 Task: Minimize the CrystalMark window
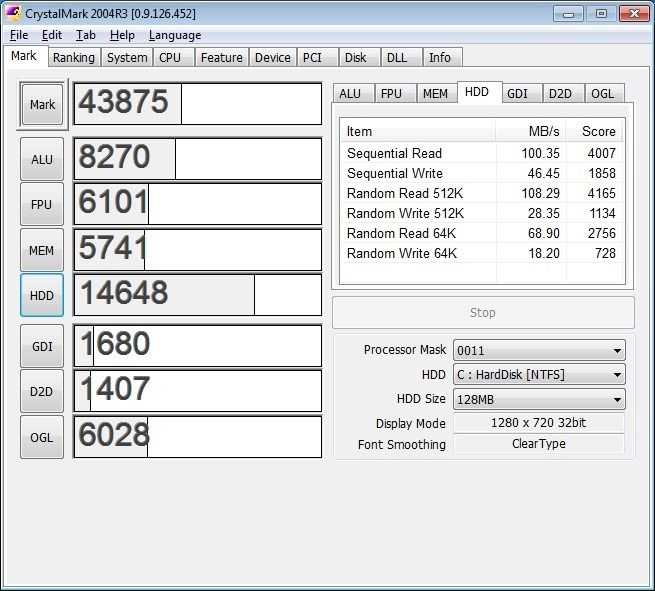coord(568,14)
